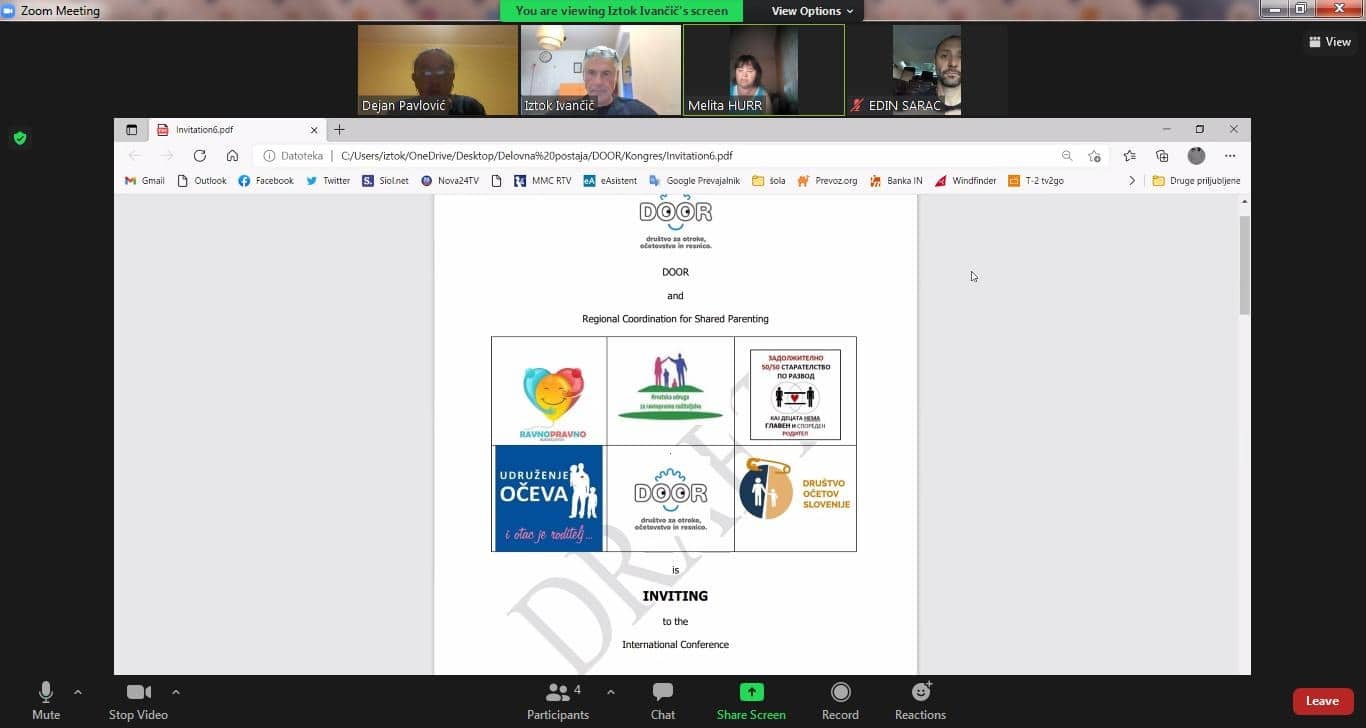Click the address bar with Invitation6.pdf path
Image resolution: width=1366 pixels, height=728 pixels.
click(x=680, y=156)
